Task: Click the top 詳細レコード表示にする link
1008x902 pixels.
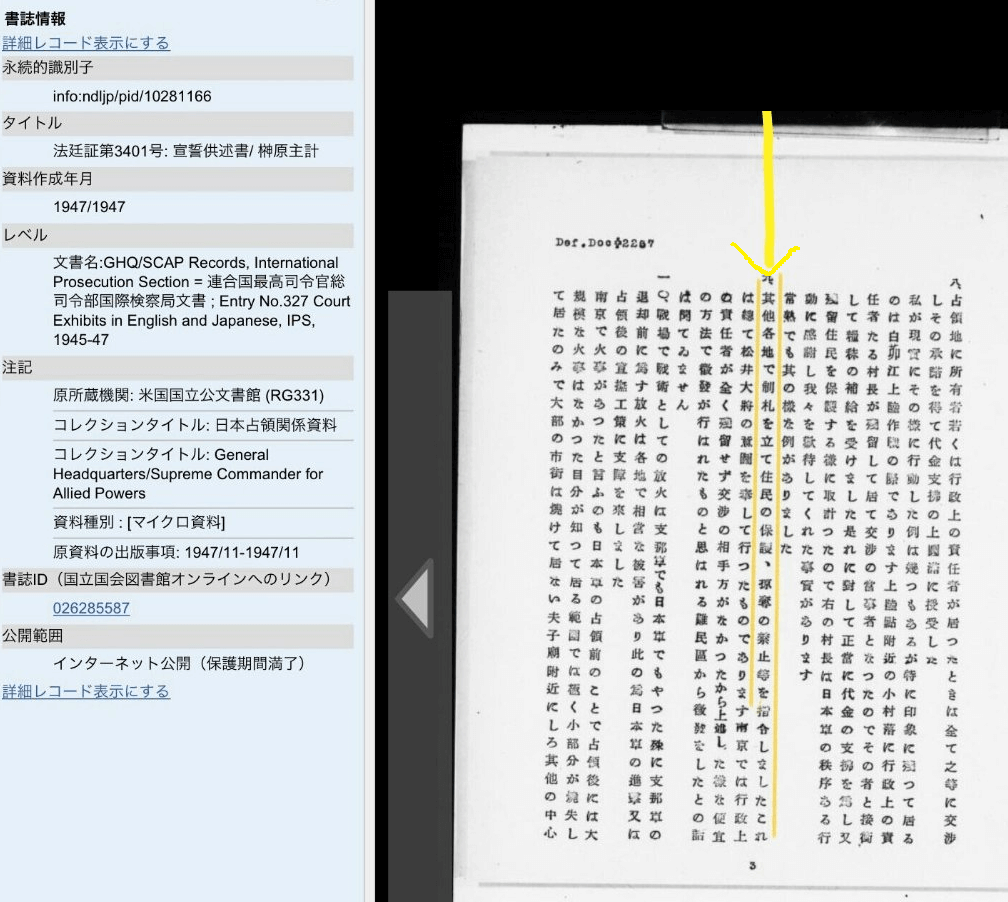Action: 86,43
